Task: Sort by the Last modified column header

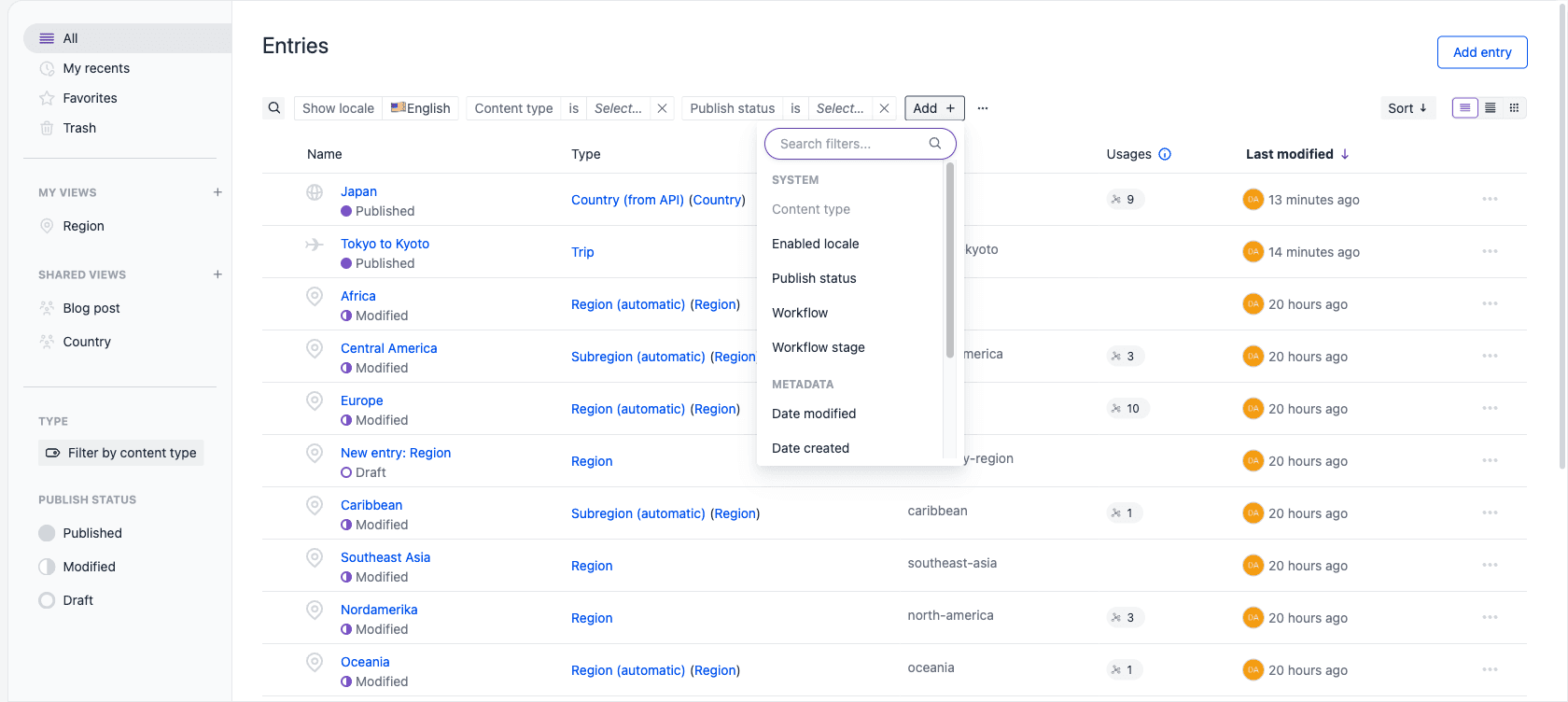Action: coord(1297,154)
